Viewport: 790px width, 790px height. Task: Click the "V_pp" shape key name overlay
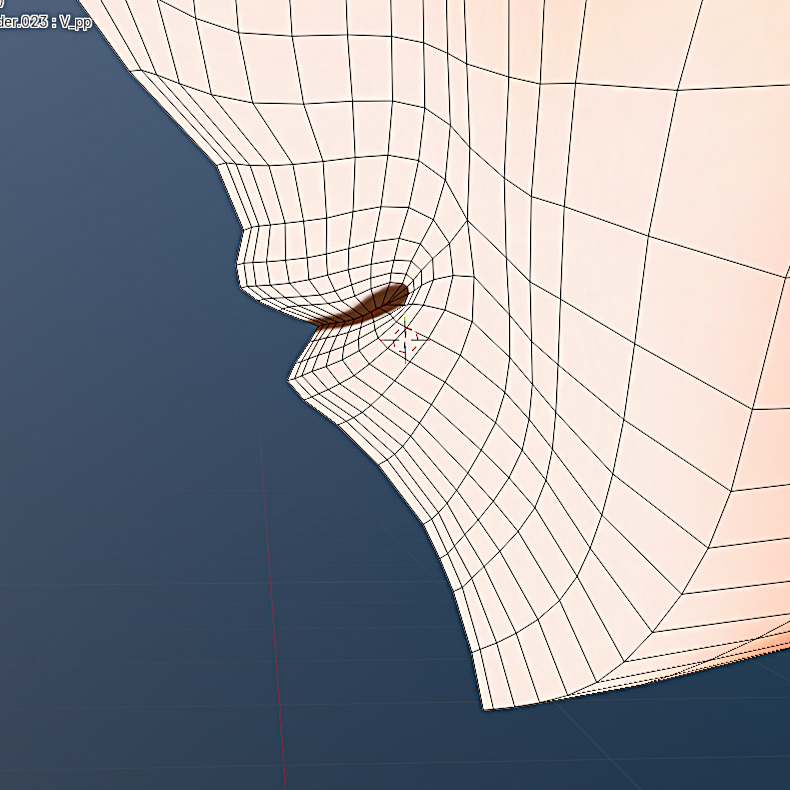pos(76,23)
